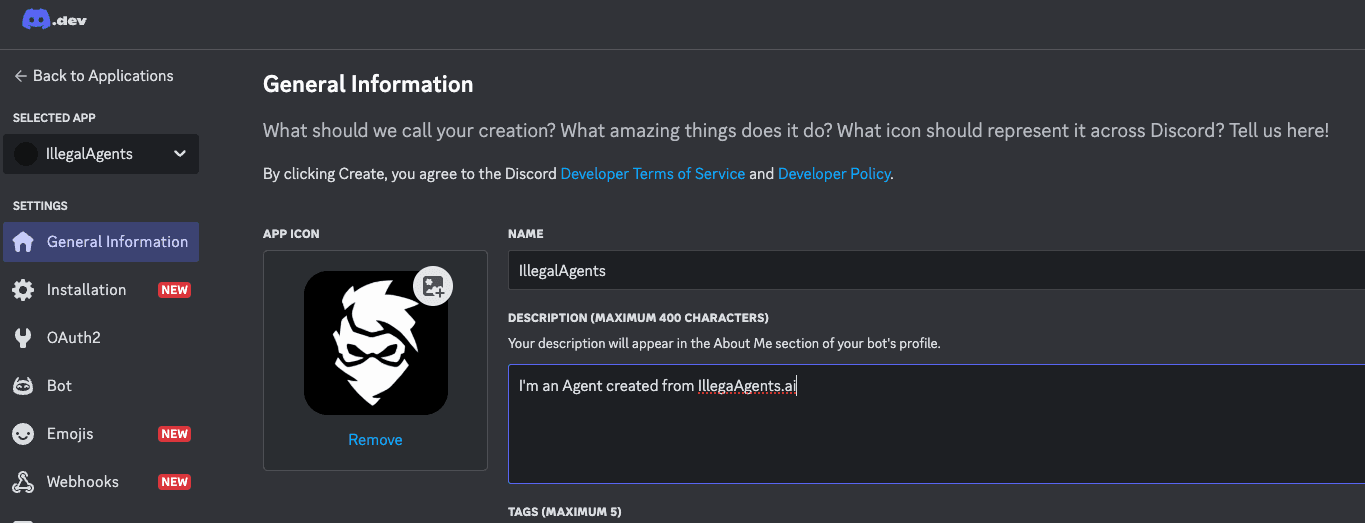Go back to Applications
The image size is (1365, 523).
93,76
